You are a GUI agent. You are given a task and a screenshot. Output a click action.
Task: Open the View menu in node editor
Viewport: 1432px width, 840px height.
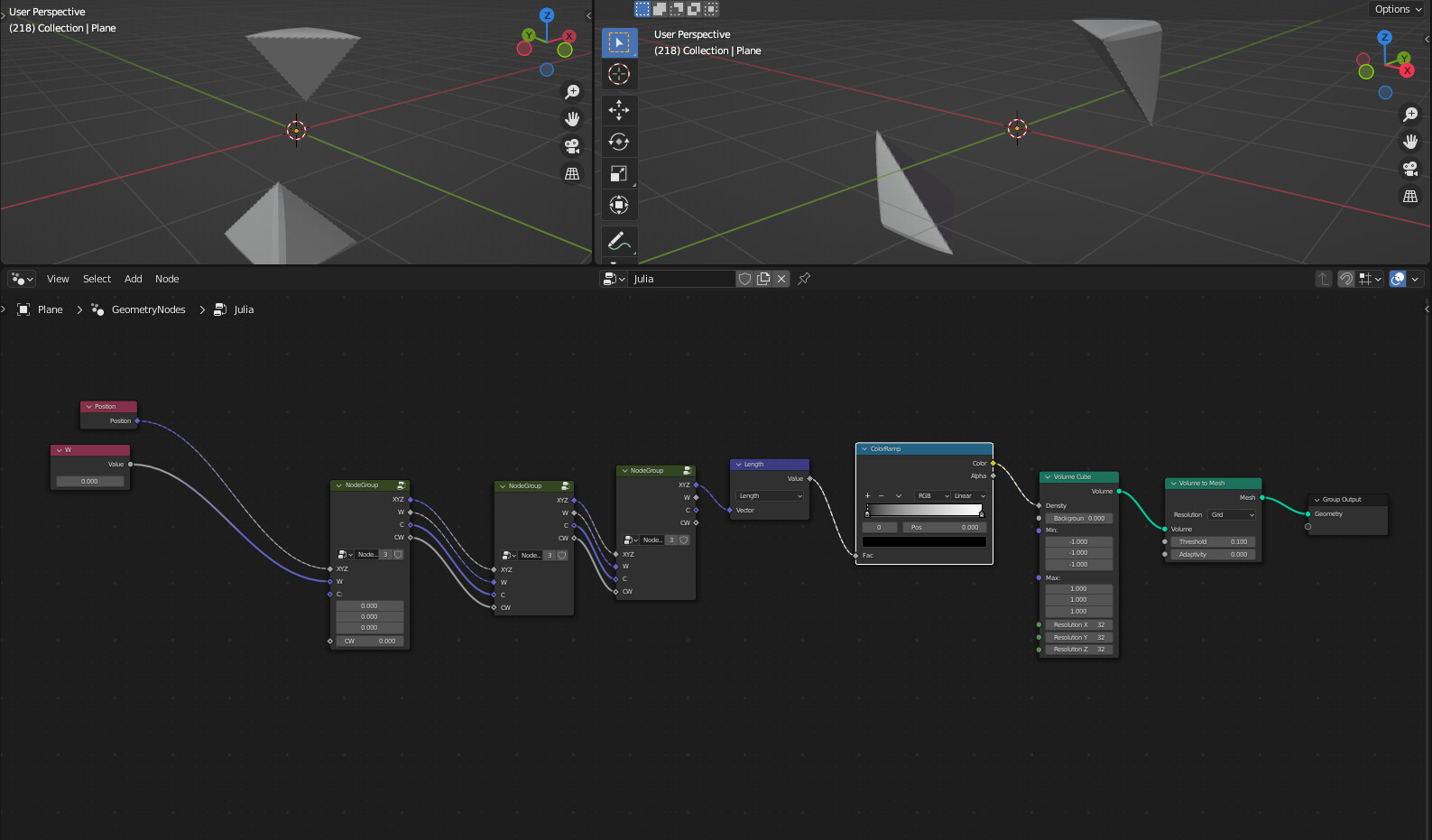pyautogui.click(x=58, y=279)
